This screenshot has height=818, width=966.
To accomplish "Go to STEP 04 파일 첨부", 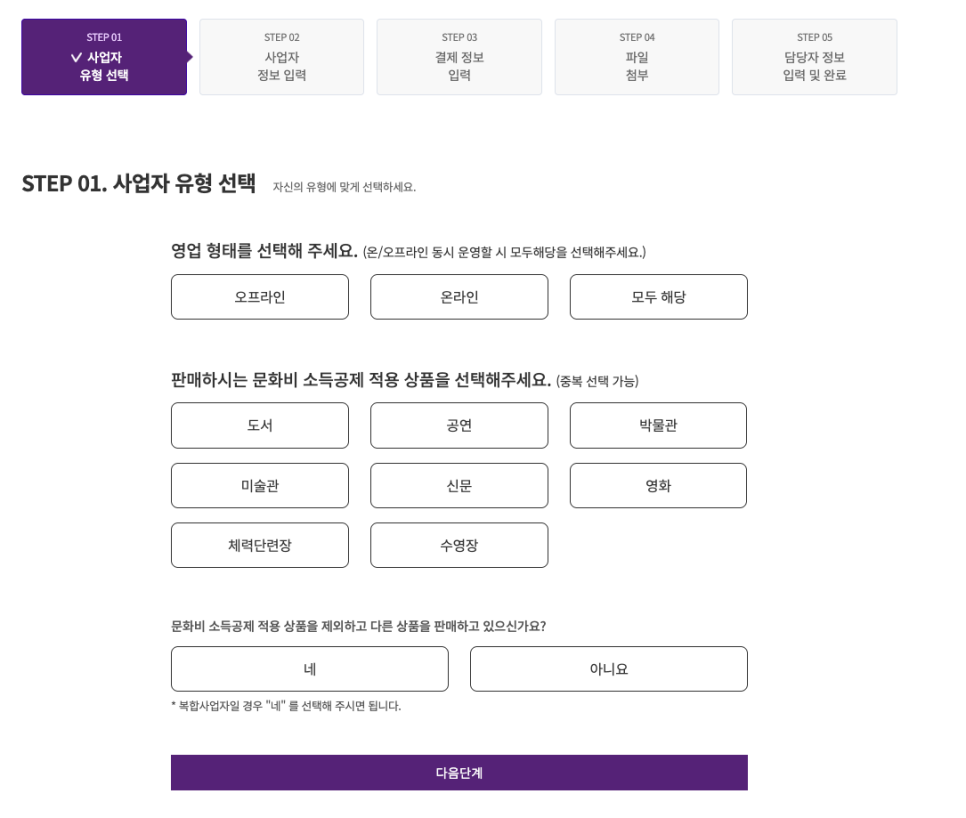I will point(636,57).
